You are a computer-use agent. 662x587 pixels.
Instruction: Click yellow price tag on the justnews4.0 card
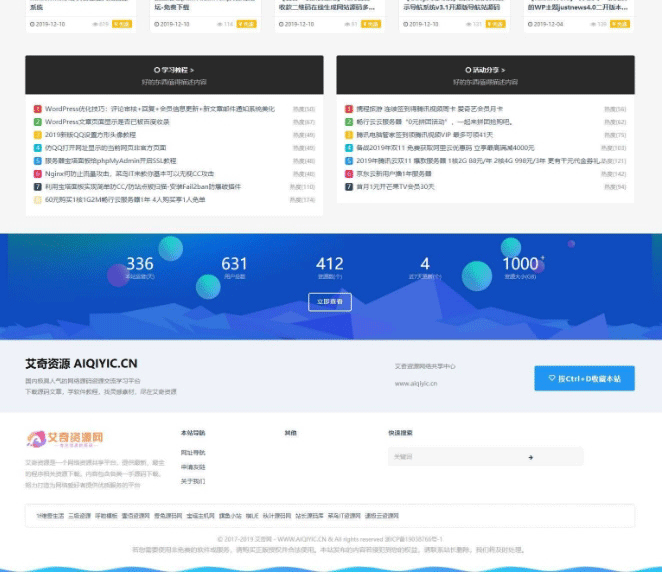coord(620,24)
